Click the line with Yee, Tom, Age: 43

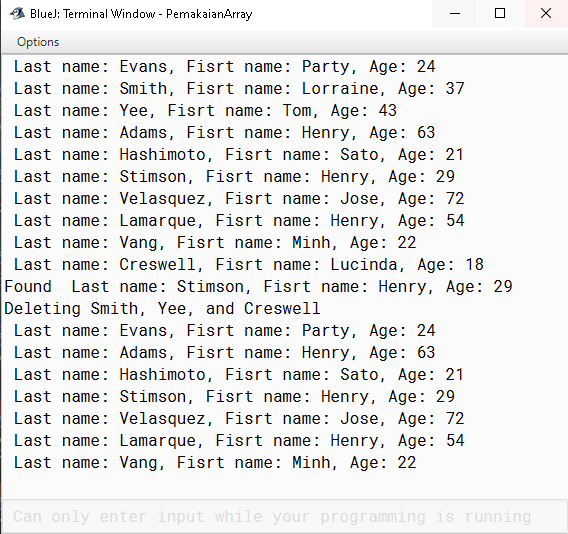[x=205, y=110]
